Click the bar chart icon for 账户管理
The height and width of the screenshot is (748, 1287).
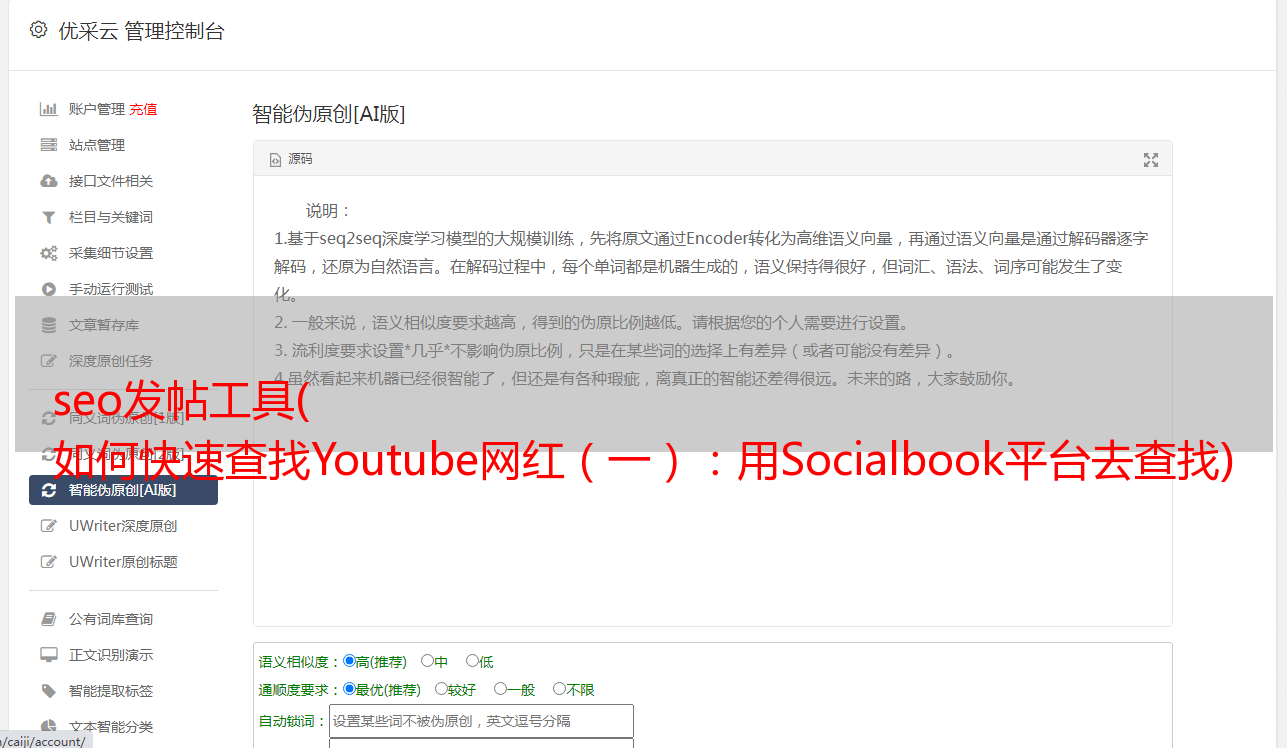tap(48, 109)
